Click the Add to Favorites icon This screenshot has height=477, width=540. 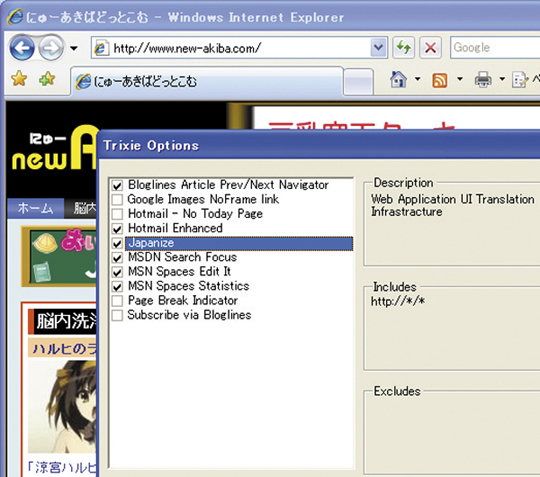47,79
